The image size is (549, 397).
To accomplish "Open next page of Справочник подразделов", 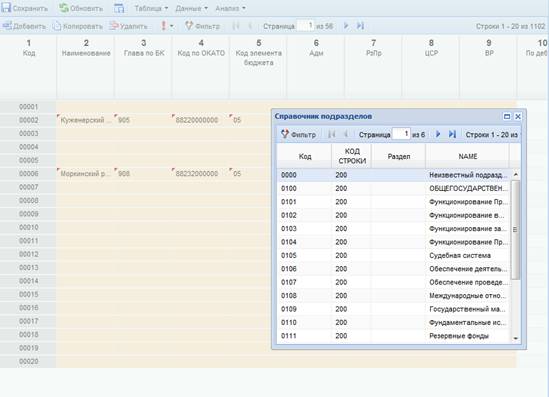I will [438, 134].
